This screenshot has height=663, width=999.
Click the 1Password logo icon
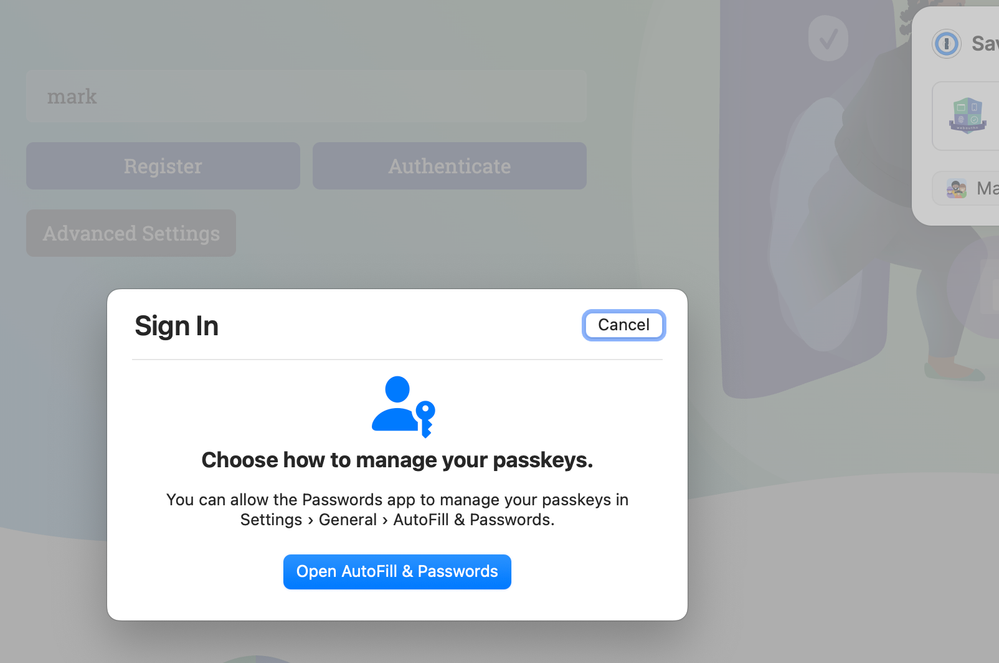click(946, 44)
